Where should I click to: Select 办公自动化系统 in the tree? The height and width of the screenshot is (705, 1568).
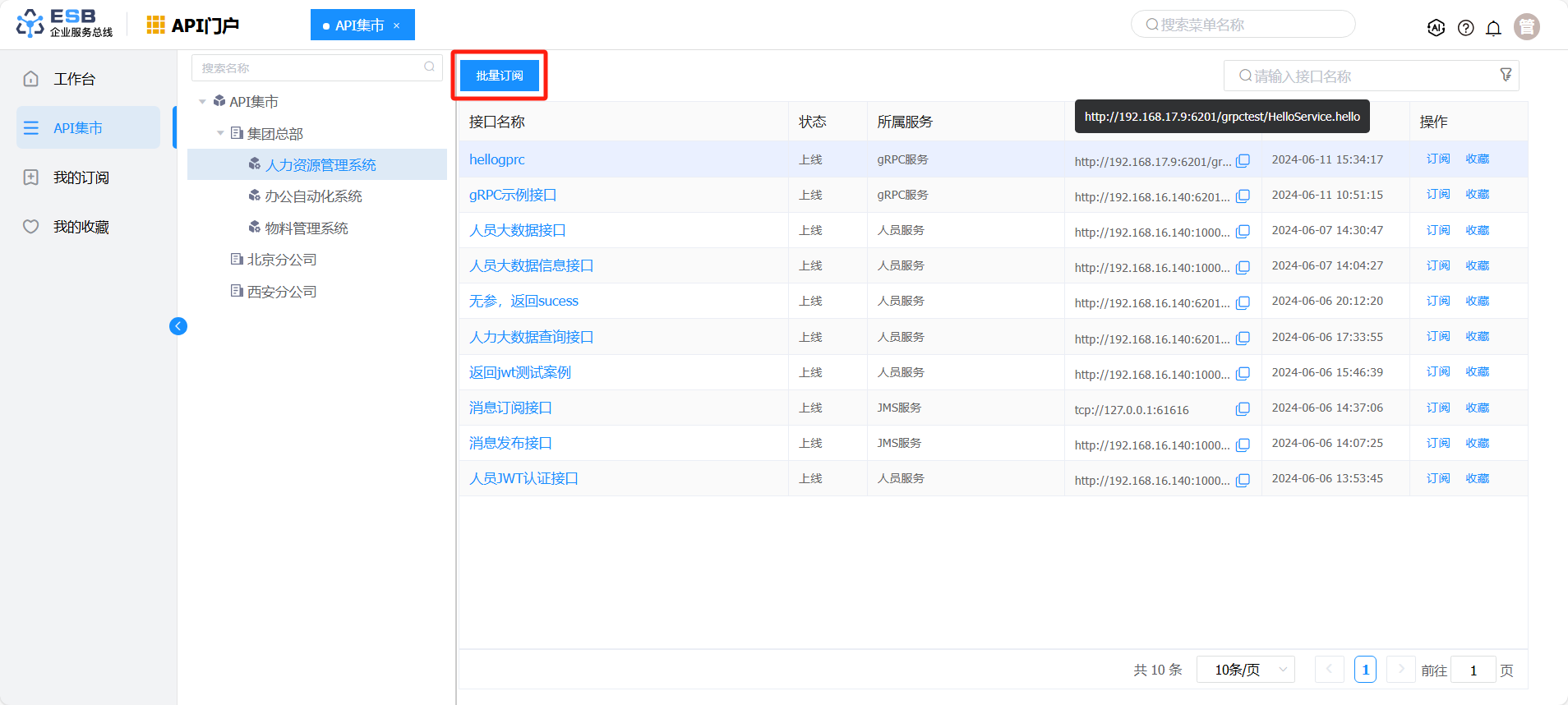313,196
